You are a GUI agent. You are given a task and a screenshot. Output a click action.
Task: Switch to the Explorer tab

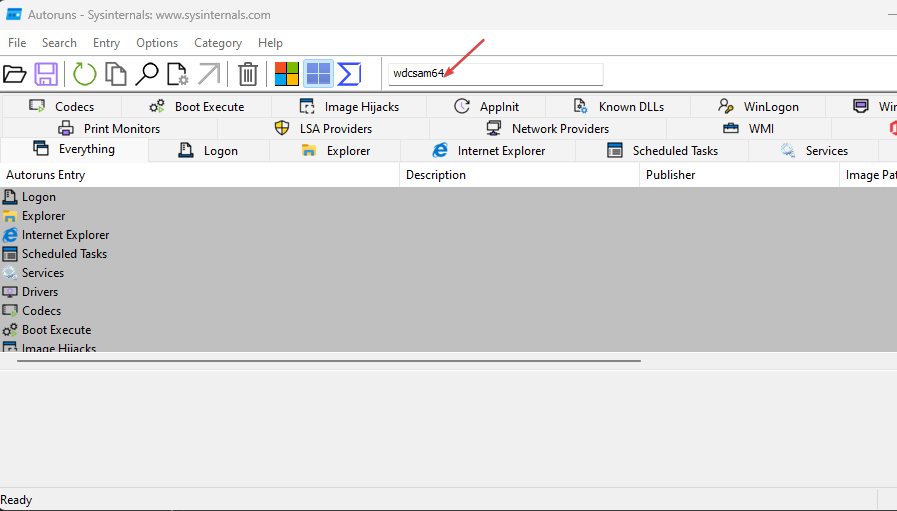[335, 150]
